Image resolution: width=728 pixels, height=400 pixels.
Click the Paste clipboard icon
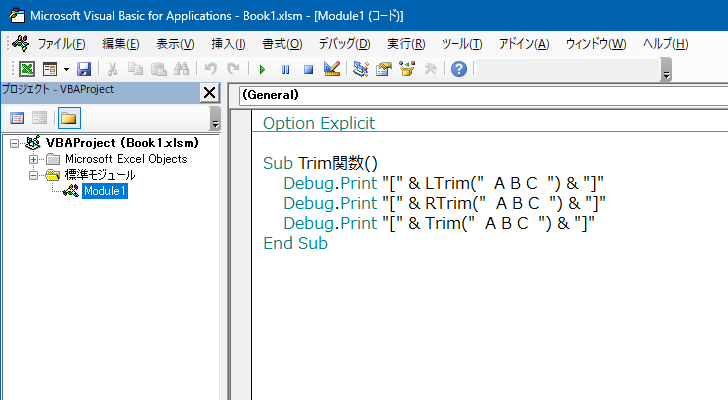[158, 69]
